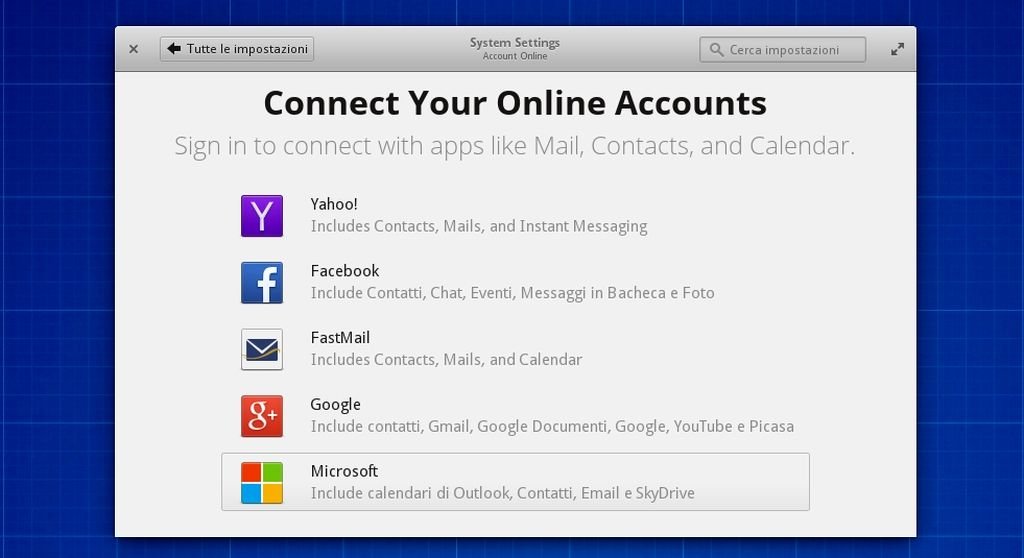Click the Microsoft four-color logo icon

point(262,483)
